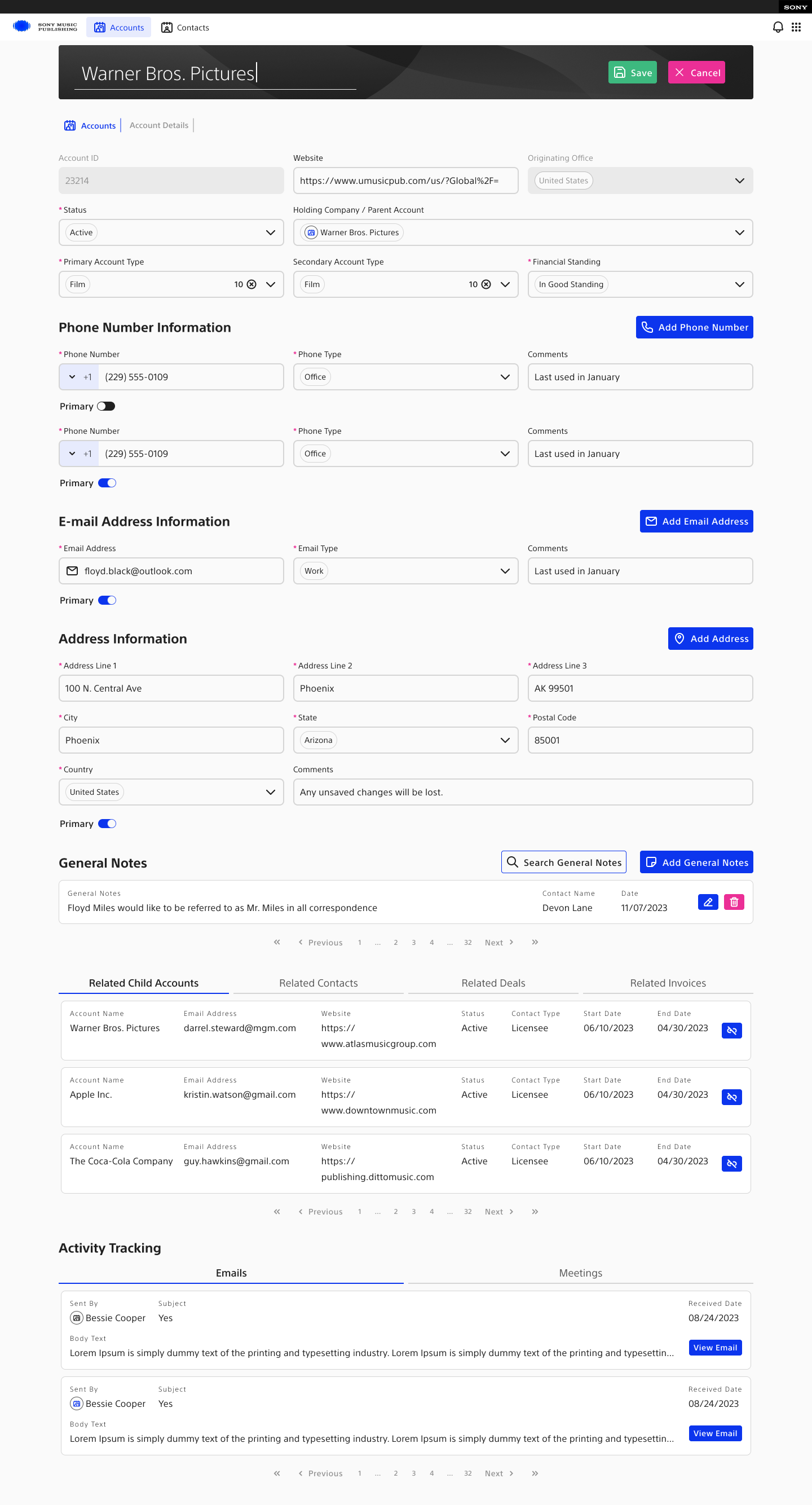Open the Country dropdown

point(171,792)
